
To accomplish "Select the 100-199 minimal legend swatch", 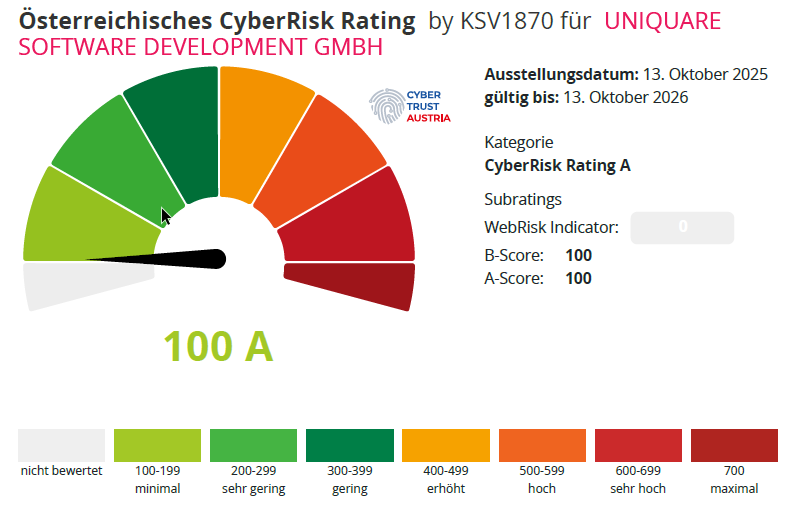I will pos(158,445).
